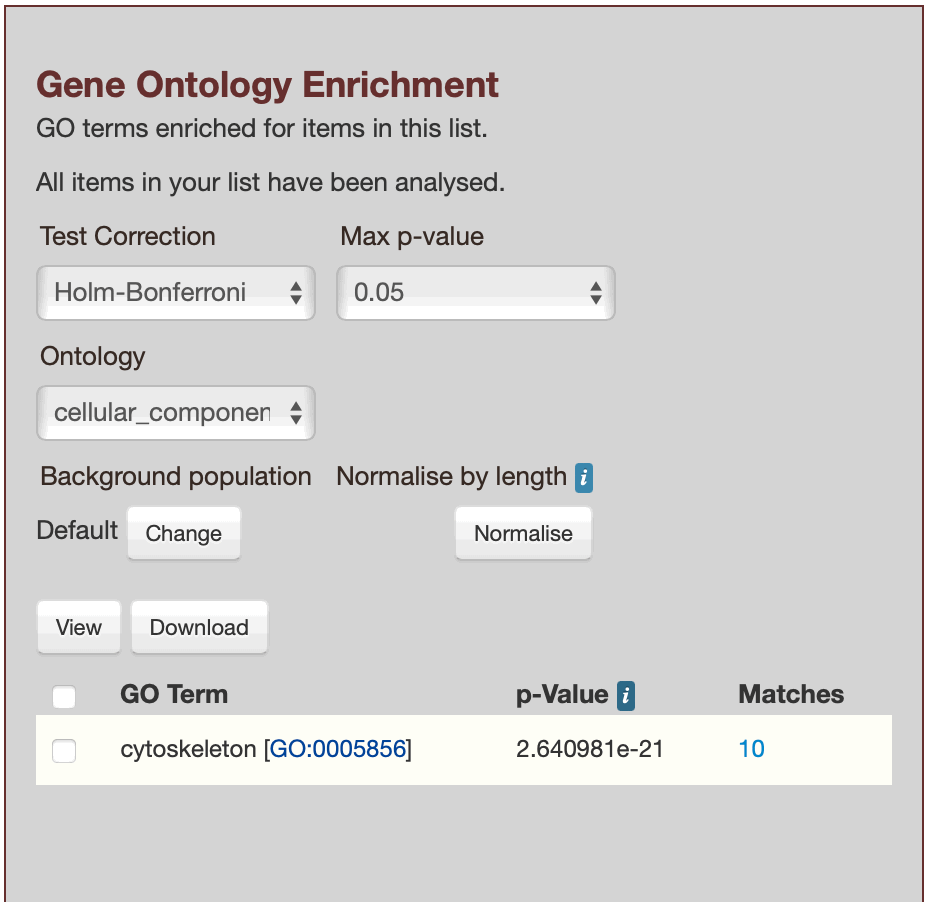Image resolution: width=930 pixels, height=902 pixels.
Task: Click the View button
Action: tap(79, 627)
